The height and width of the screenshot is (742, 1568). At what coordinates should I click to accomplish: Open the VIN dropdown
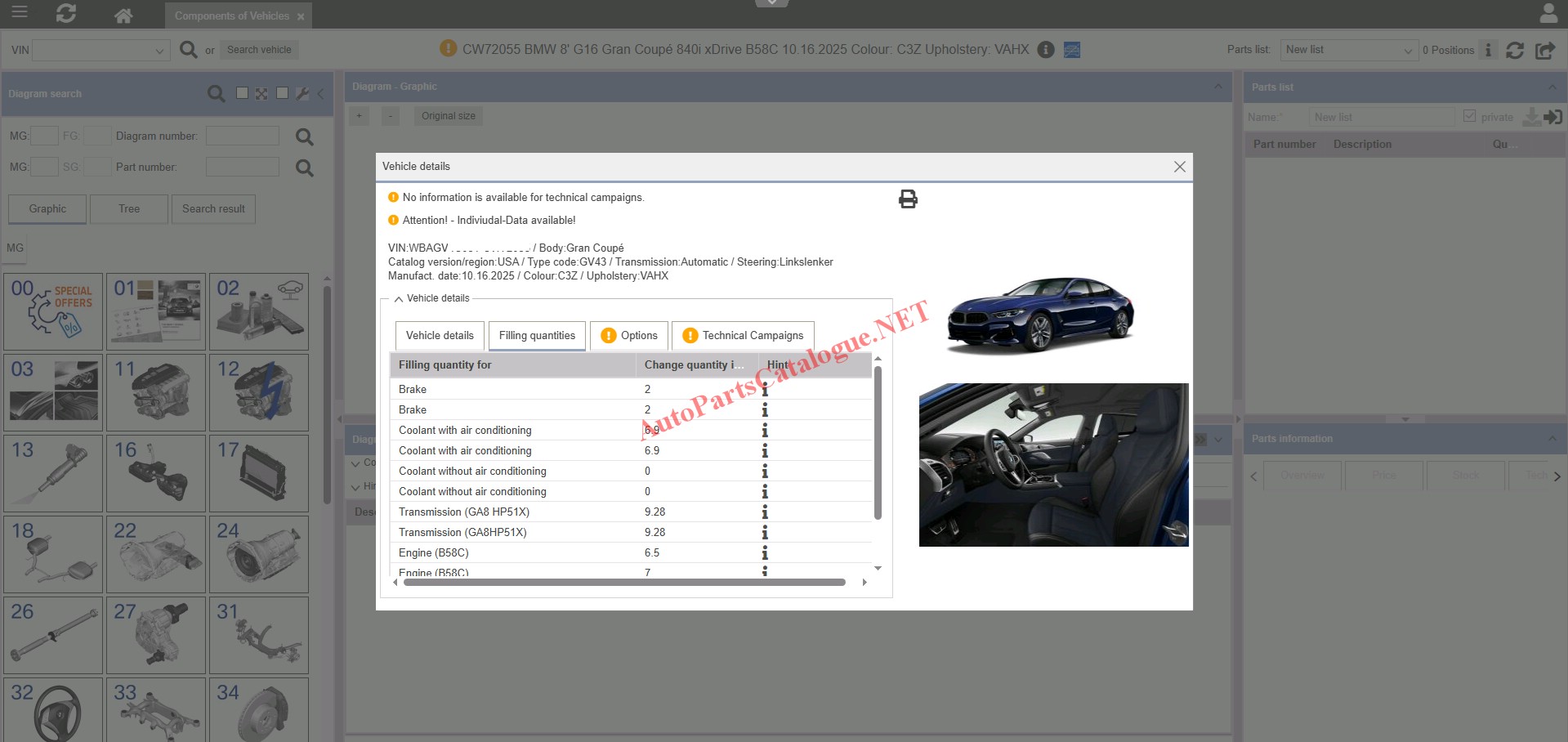click(x=159, y=51)
